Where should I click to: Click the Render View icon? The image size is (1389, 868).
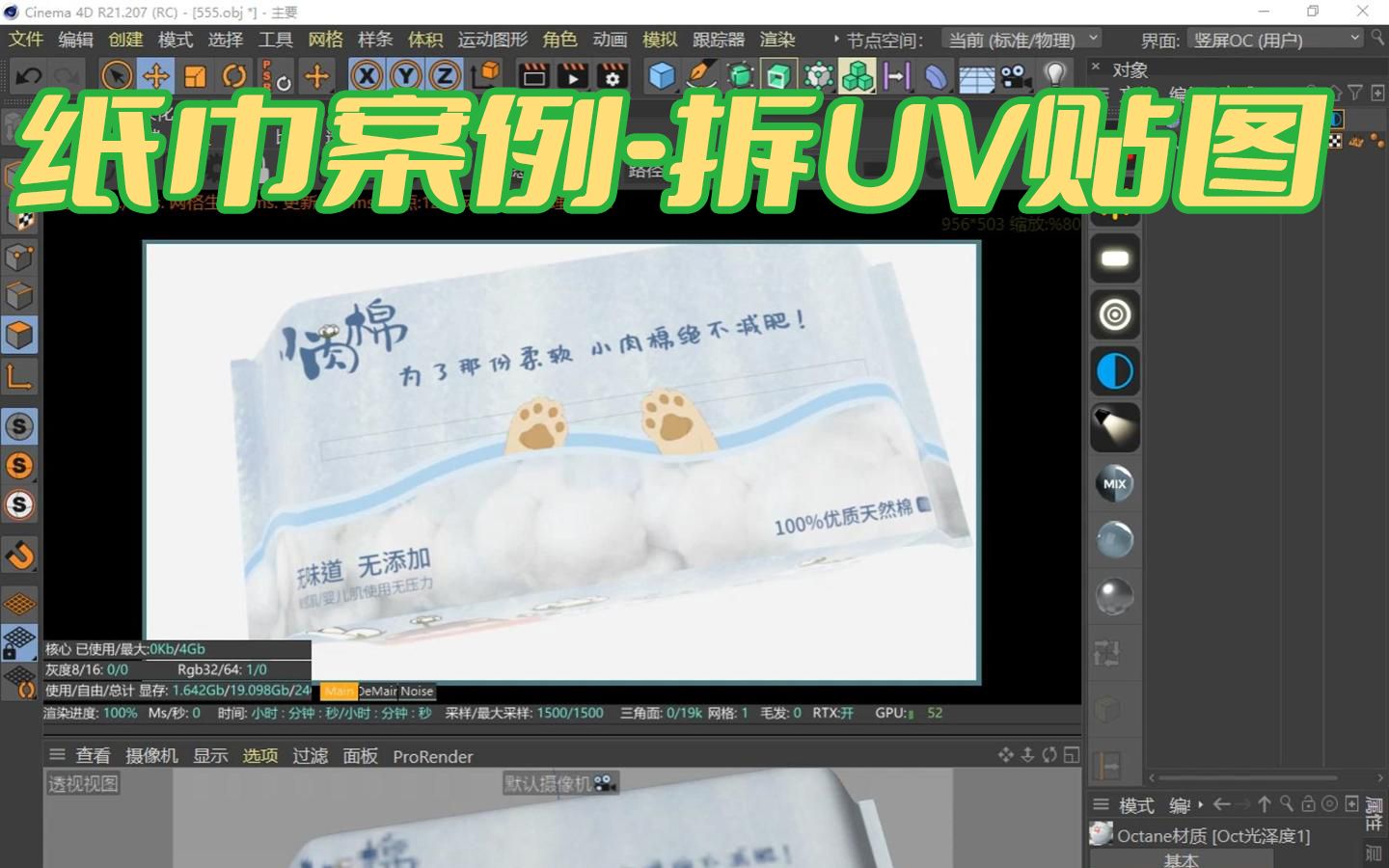[532, 75]
